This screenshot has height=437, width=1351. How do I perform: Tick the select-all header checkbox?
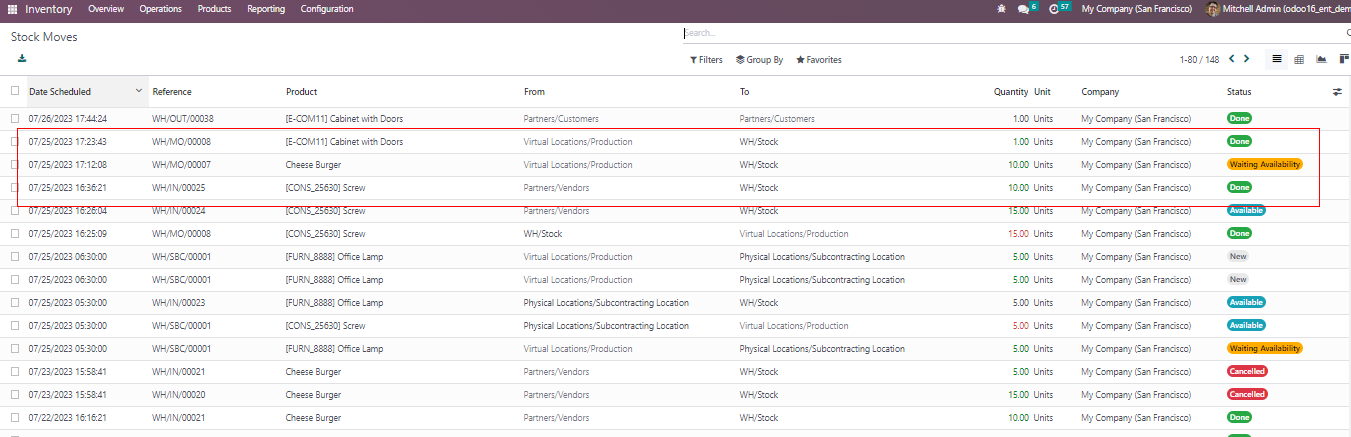14,91
